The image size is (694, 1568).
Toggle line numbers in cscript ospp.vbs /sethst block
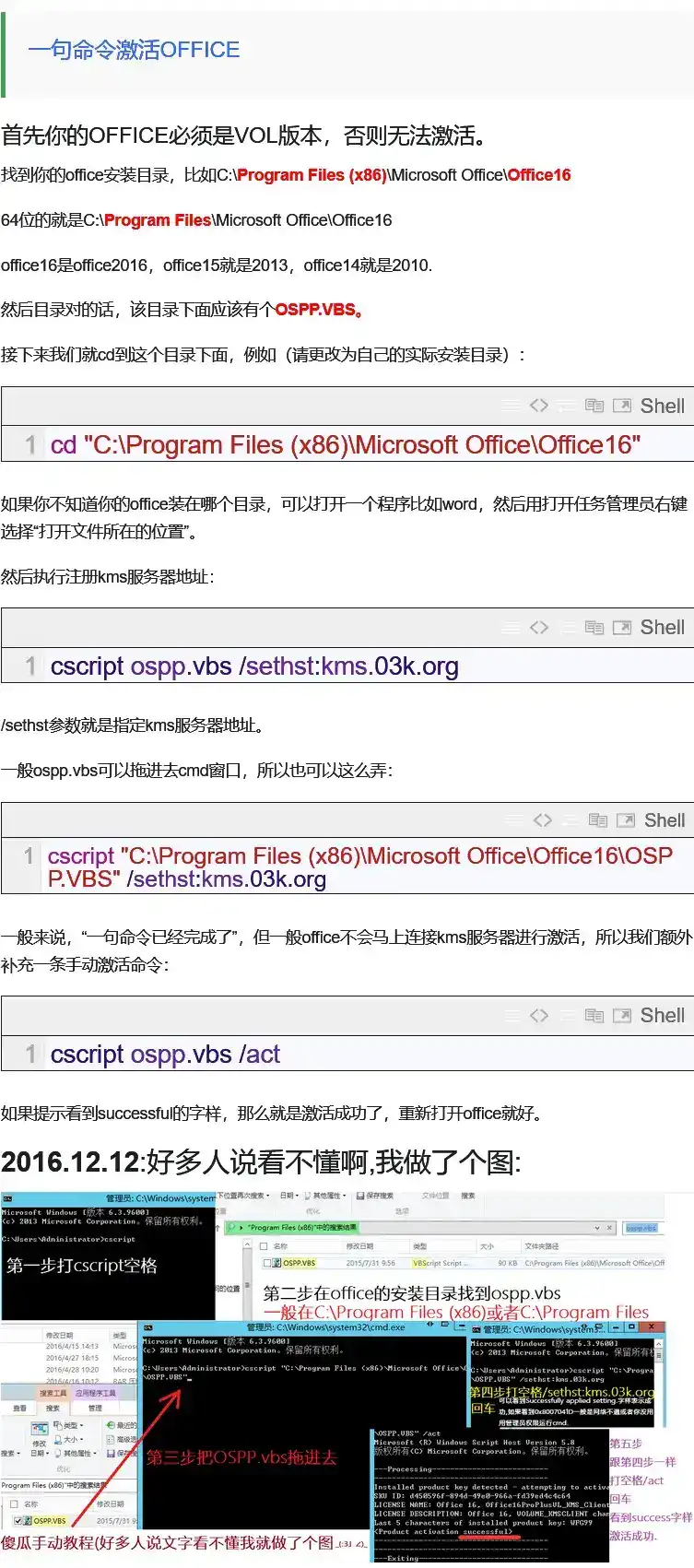click(x=512, y=628)
